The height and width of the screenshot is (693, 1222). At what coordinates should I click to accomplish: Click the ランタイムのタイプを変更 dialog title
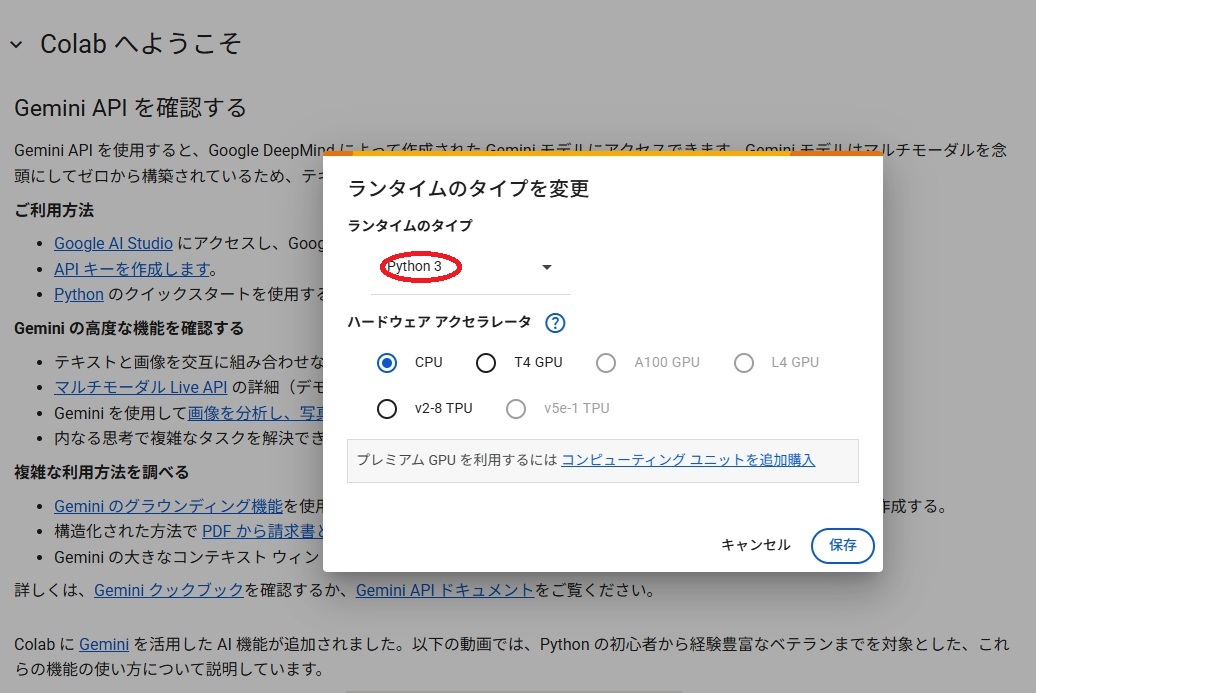[x=468, y=188]
